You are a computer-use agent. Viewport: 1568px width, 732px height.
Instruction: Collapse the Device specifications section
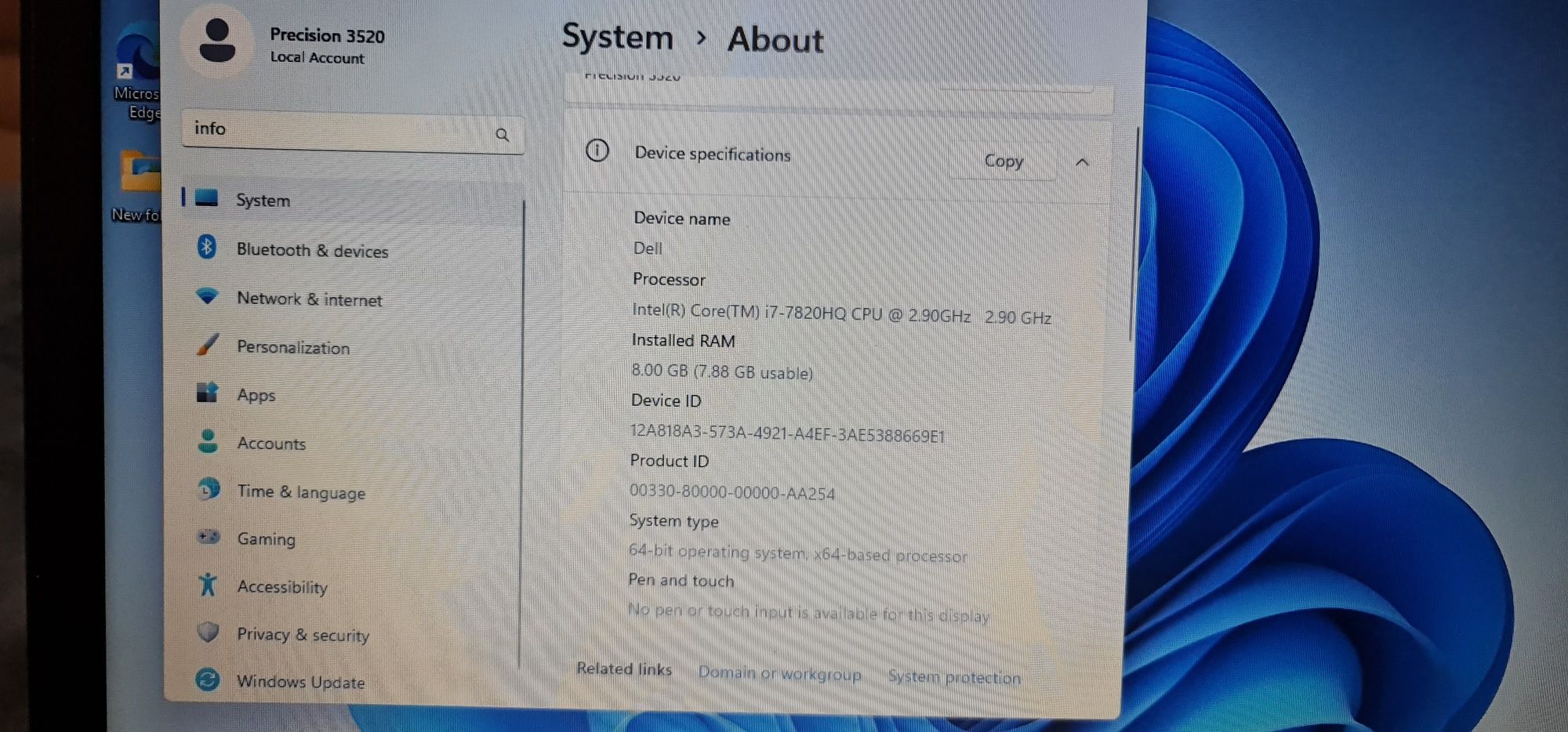tap(1083, 162)
